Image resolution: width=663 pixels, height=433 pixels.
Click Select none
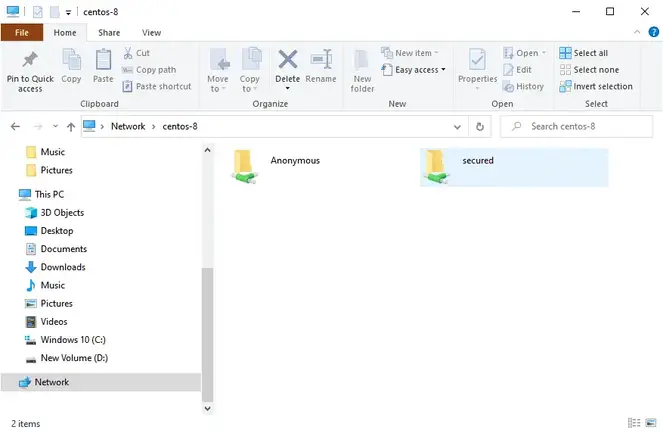tap(589, 70)
